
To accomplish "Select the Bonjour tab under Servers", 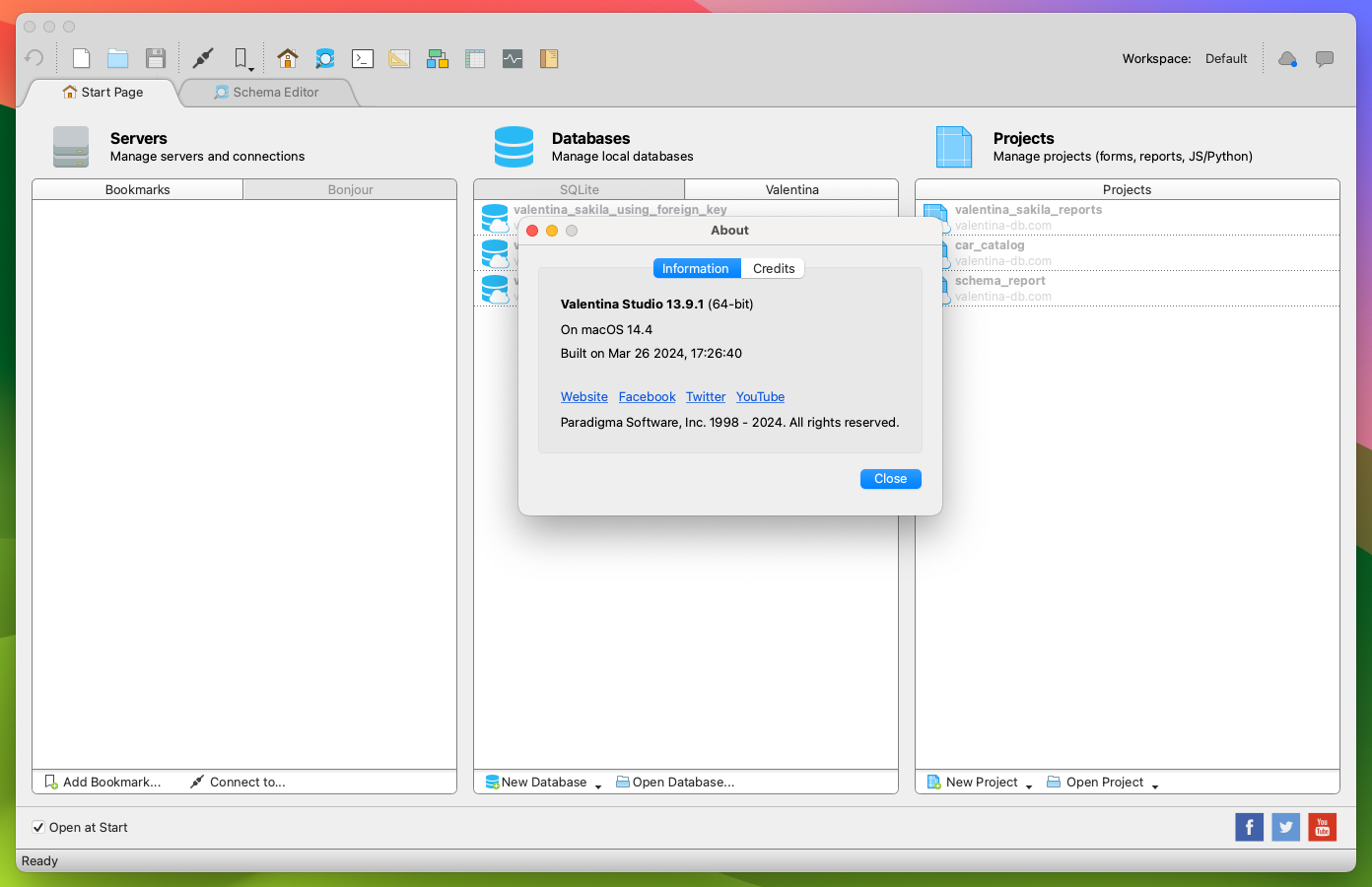I will point(350,189).
